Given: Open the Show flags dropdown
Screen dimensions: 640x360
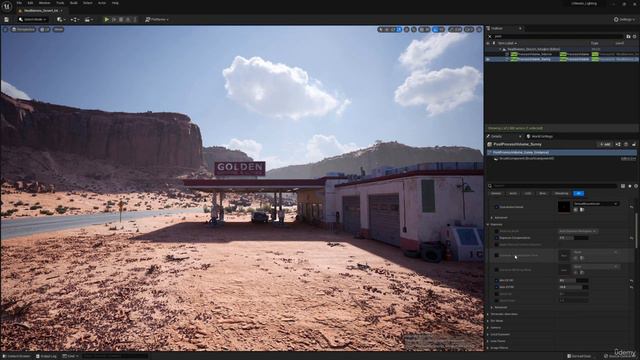Looking at the screenshot, I should pos(58,29).
